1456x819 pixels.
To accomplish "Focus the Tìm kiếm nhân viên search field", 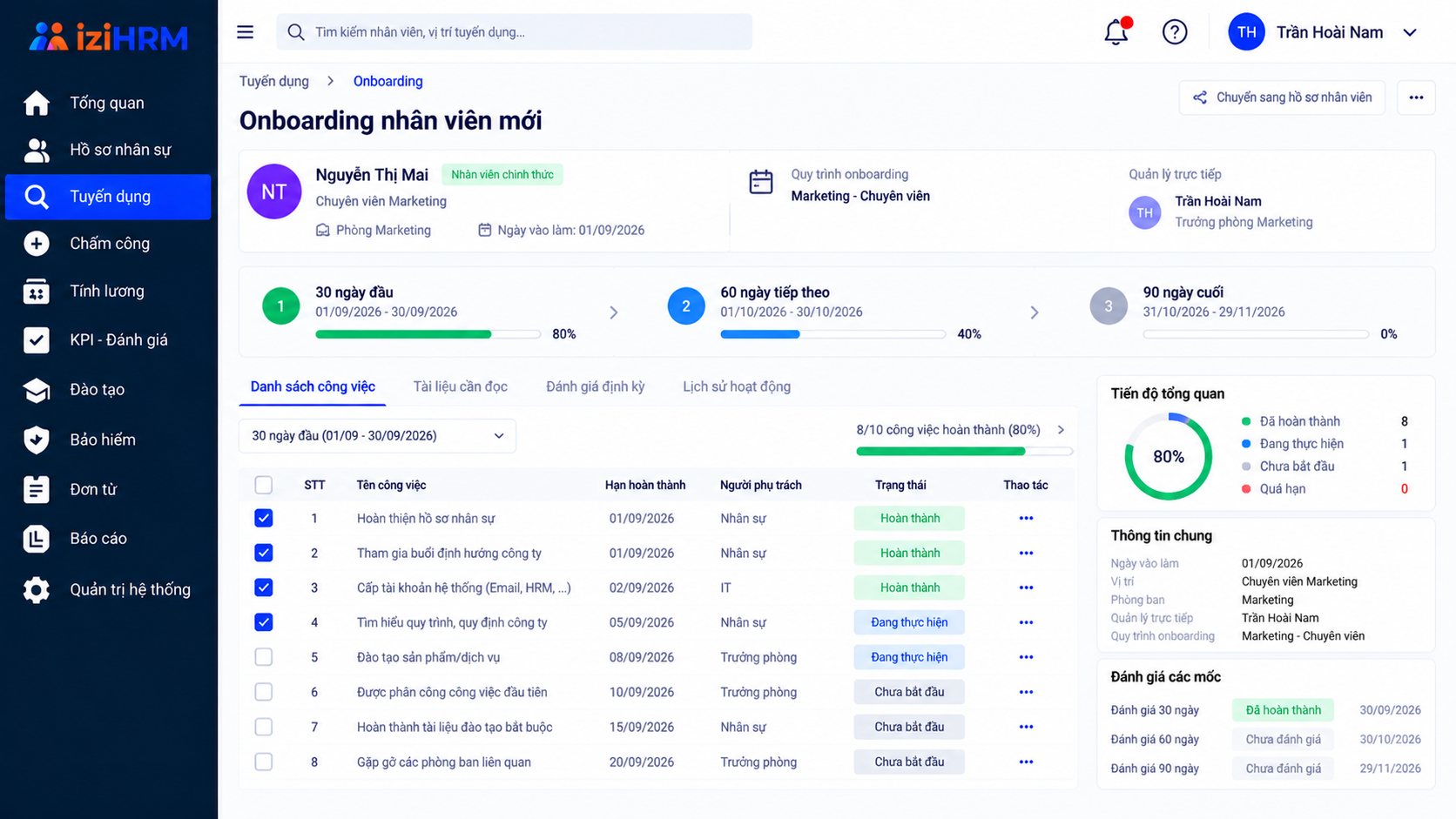I will (514, 32).
